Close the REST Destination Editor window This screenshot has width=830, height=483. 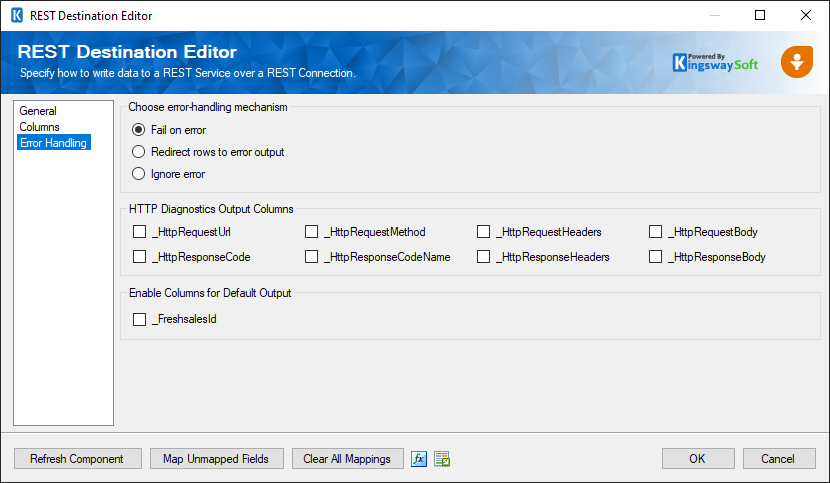806,15
